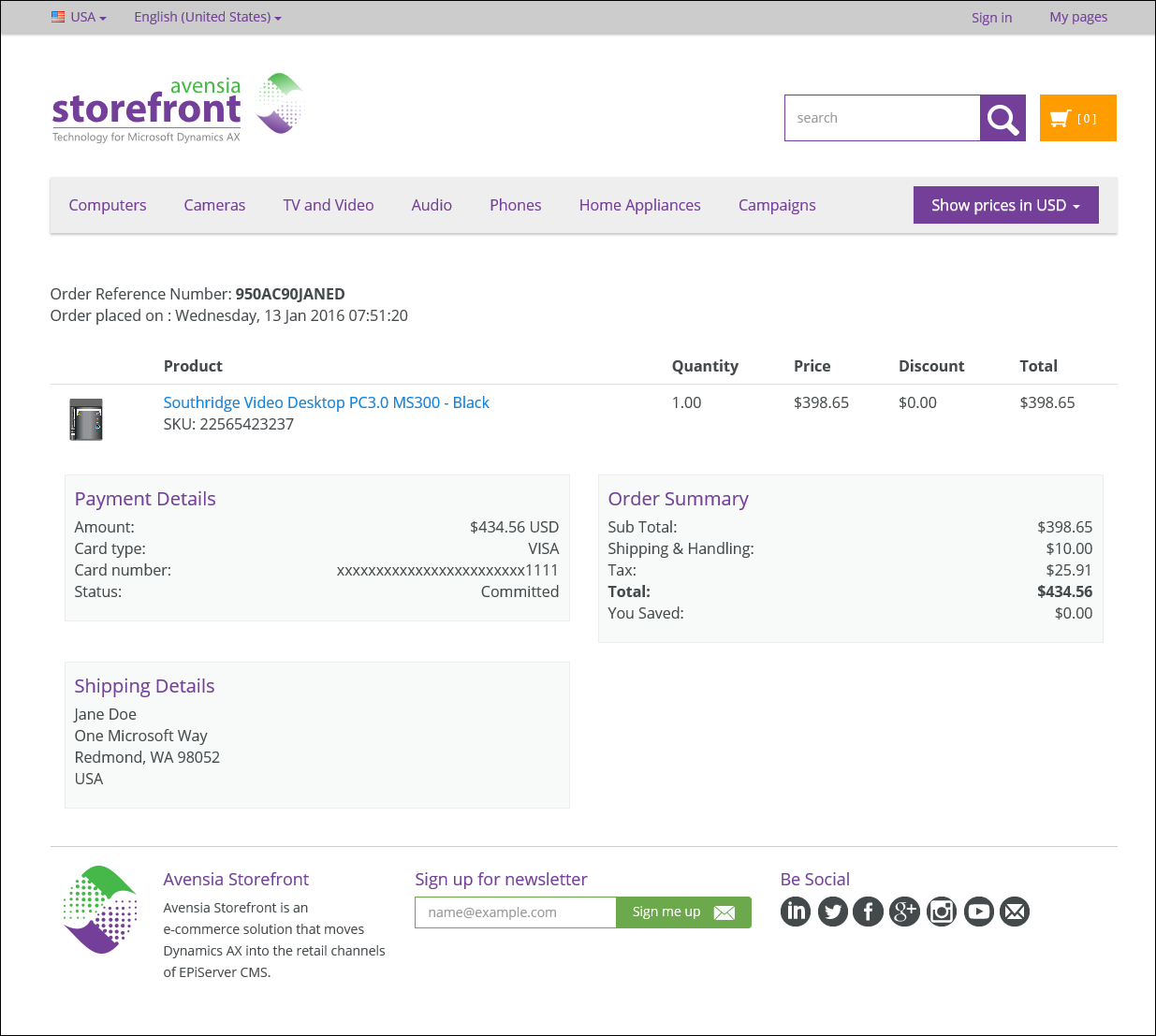1156x1036 pixels.
Task: Open the English (United States) language dropdown
Action: [208, 17]
